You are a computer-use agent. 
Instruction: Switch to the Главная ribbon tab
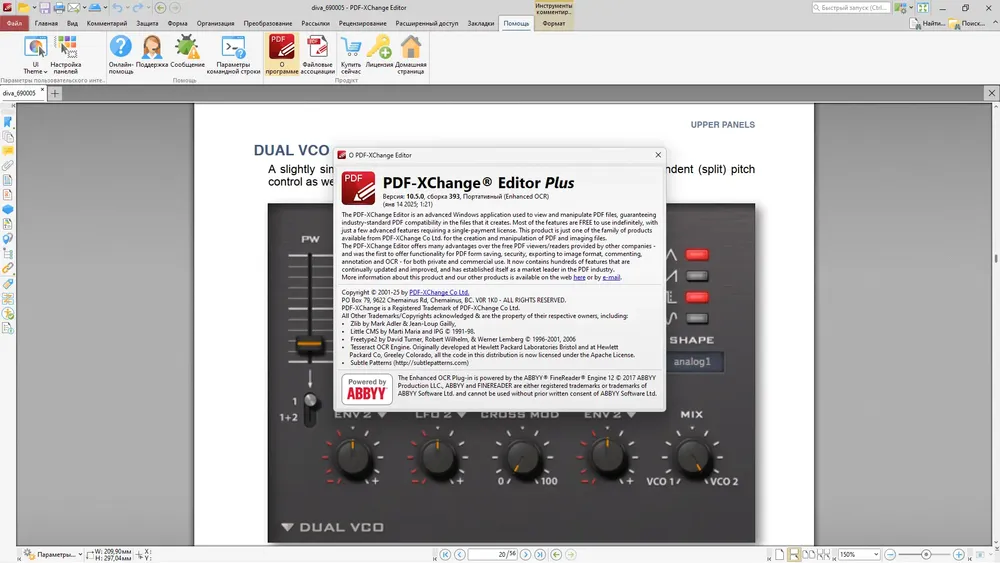(x=46, y=23)
